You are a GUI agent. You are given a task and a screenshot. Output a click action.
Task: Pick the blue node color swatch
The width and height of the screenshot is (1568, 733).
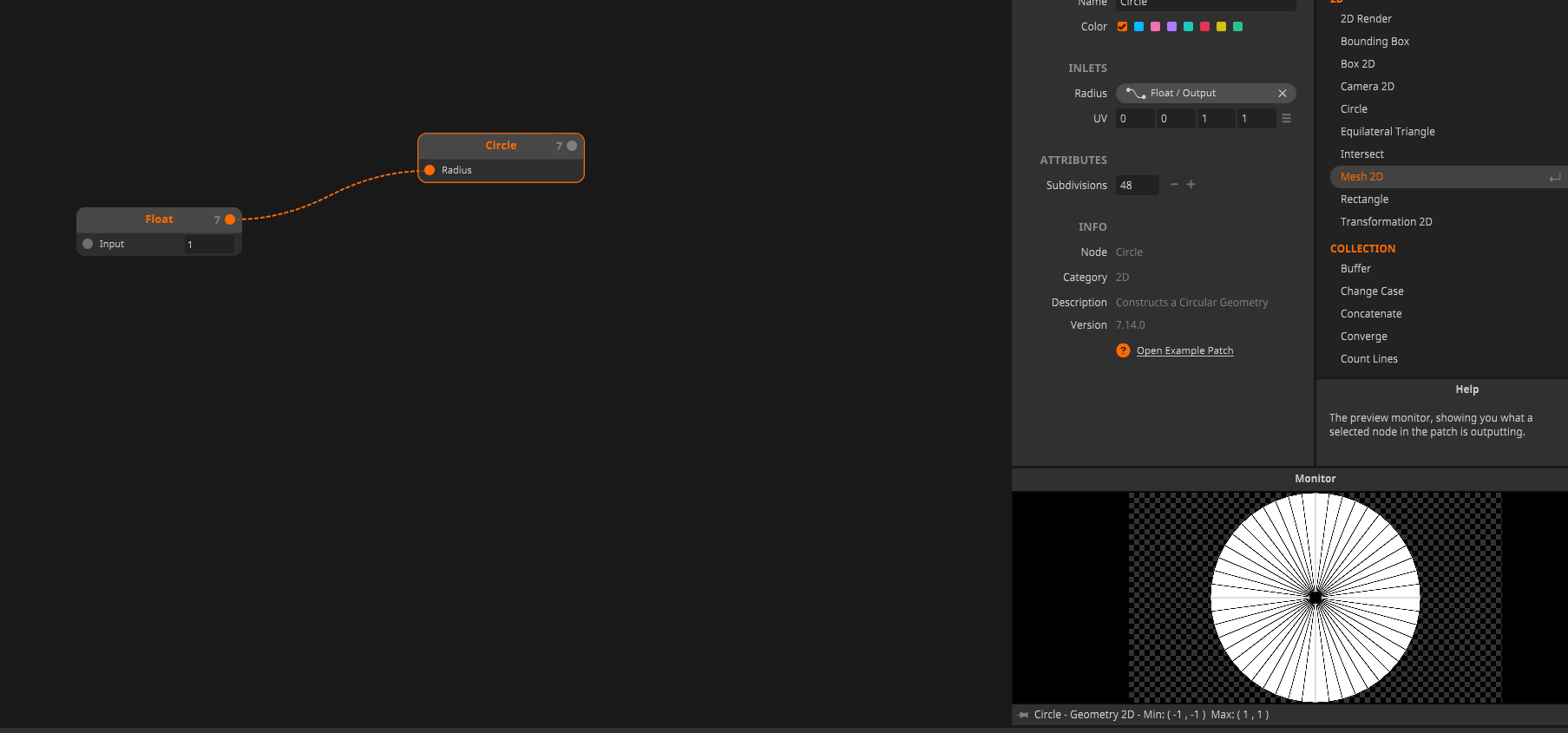pyautogui.click(x=1138, y=27)
